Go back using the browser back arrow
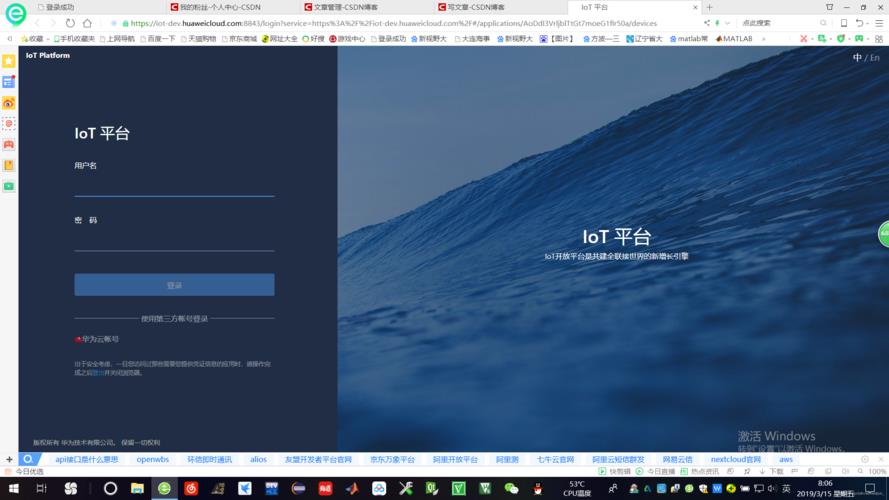The height and width of the screenshot is (500, 889). 37,23
